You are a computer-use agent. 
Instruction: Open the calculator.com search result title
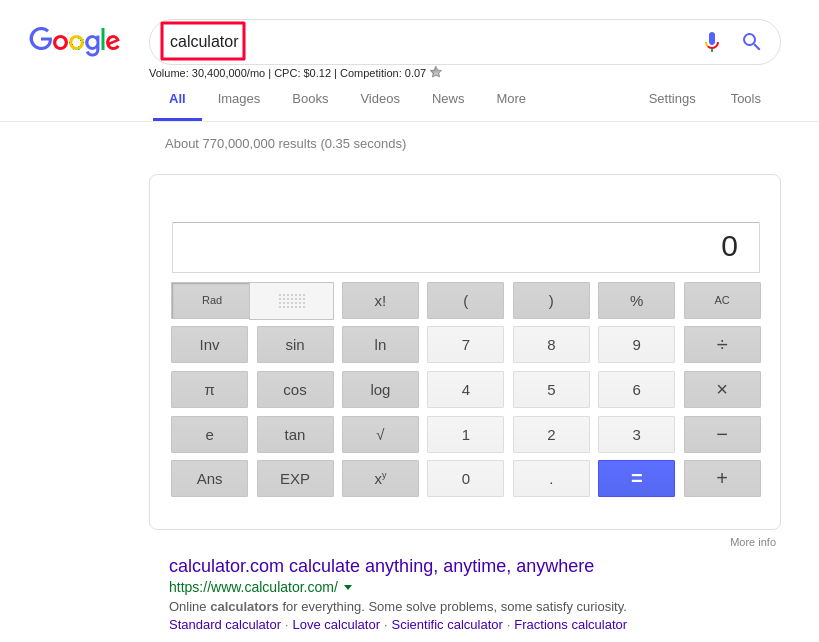381,566
